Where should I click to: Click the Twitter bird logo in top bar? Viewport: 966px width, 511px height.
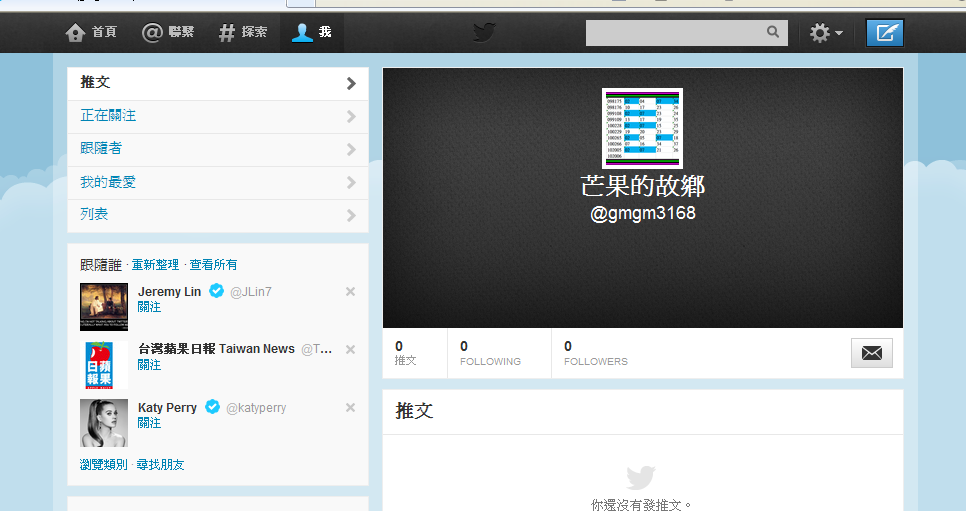click(484, 33)
